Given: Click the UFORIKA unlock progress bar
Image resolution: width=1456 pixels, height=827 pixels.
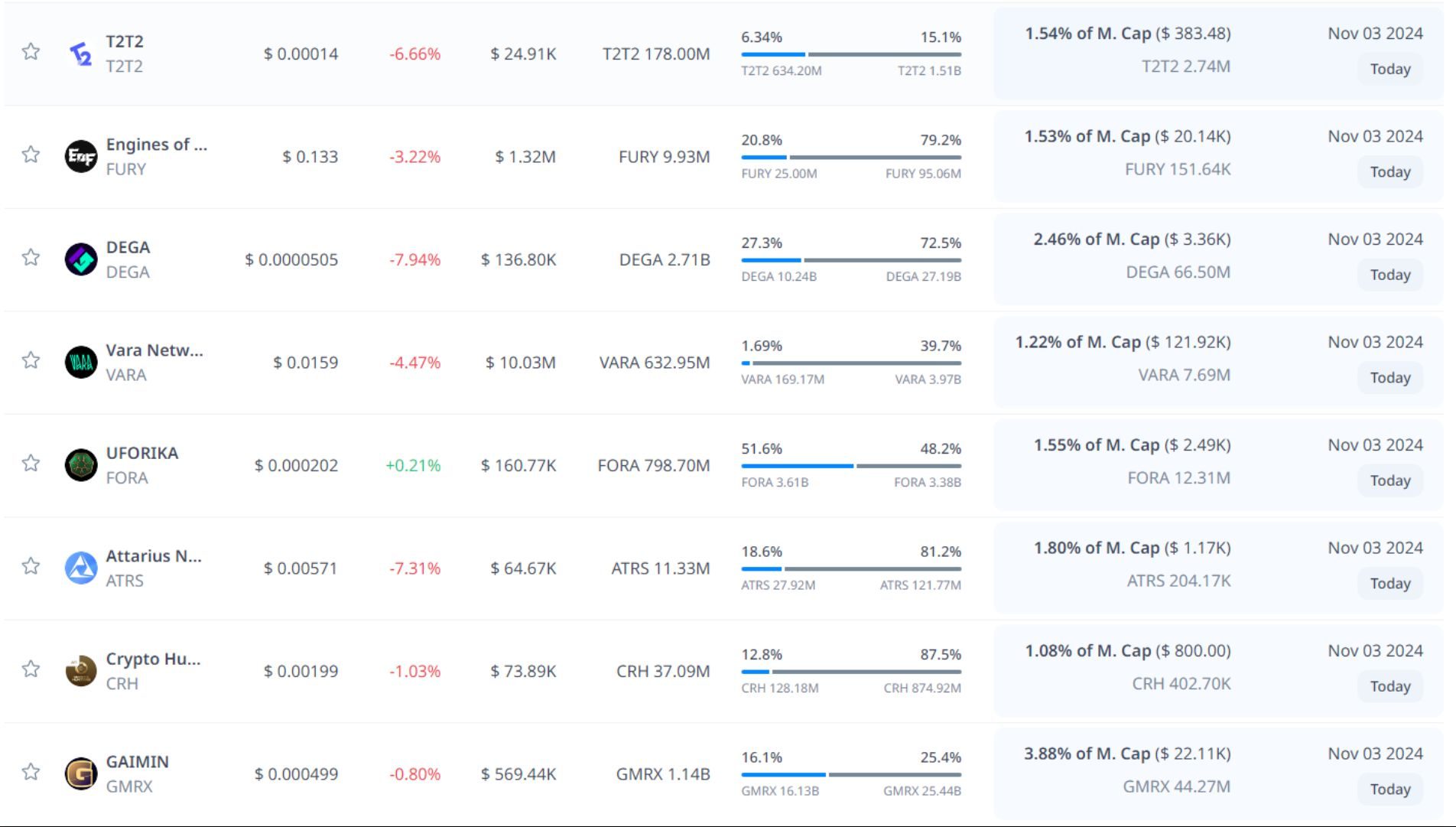Looking at the screenshot, I should click(x=850, y=465).
